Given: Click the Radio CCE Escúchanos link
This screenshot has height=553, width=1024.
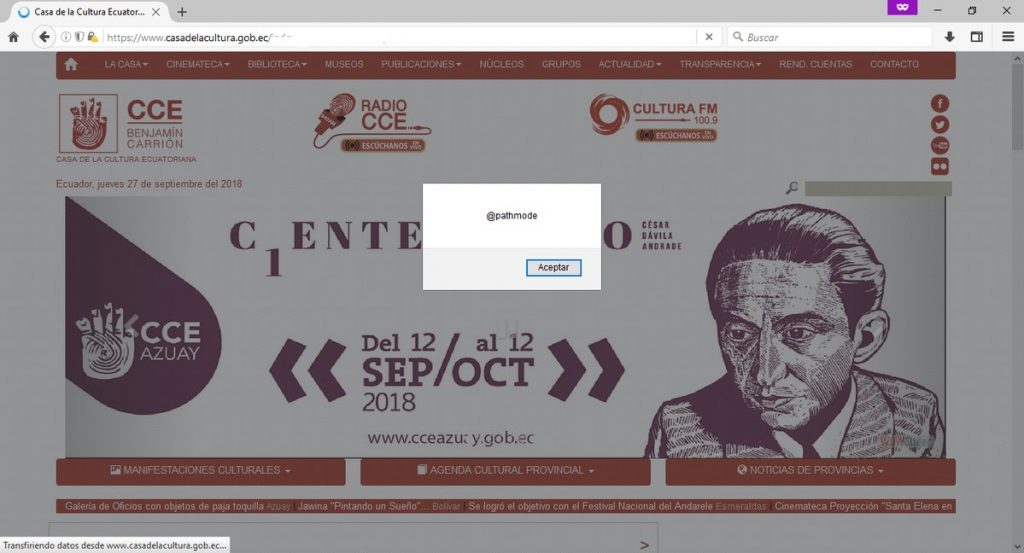Looking at the screenshot, I should pyautogui.click(x=383, y=146).
